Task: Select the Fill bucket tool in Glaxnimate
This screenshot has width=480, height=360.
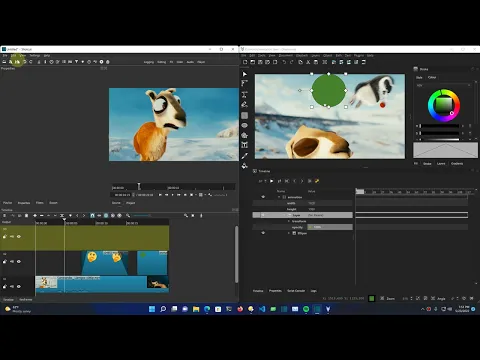Action: tap(244, 166)
